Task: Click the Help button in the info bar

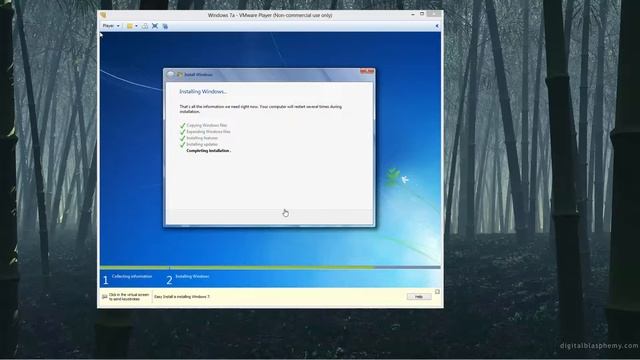Action: pyautogui.click(x=419, y=297)
